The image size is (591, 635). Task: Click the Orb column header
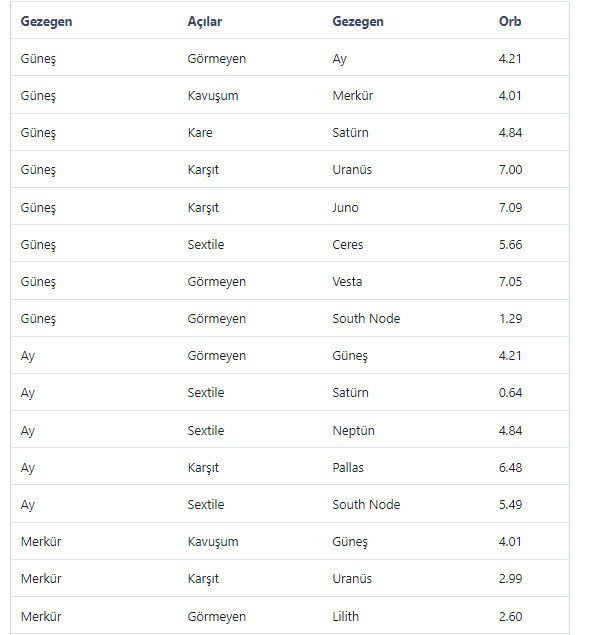tap(510, 21)
